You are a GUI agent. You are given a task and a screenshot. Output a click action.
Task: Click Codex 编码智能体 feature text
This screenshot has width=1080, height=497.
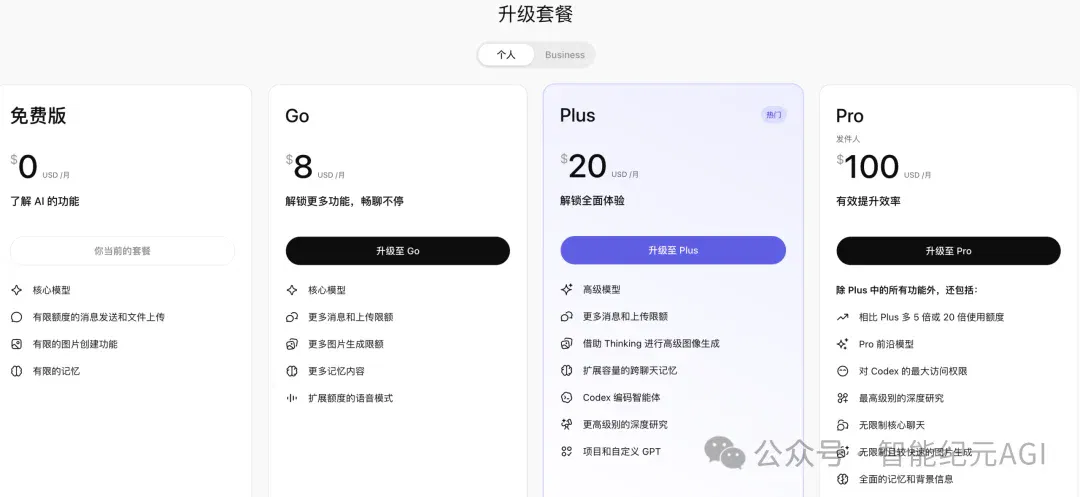pos(621,397)
